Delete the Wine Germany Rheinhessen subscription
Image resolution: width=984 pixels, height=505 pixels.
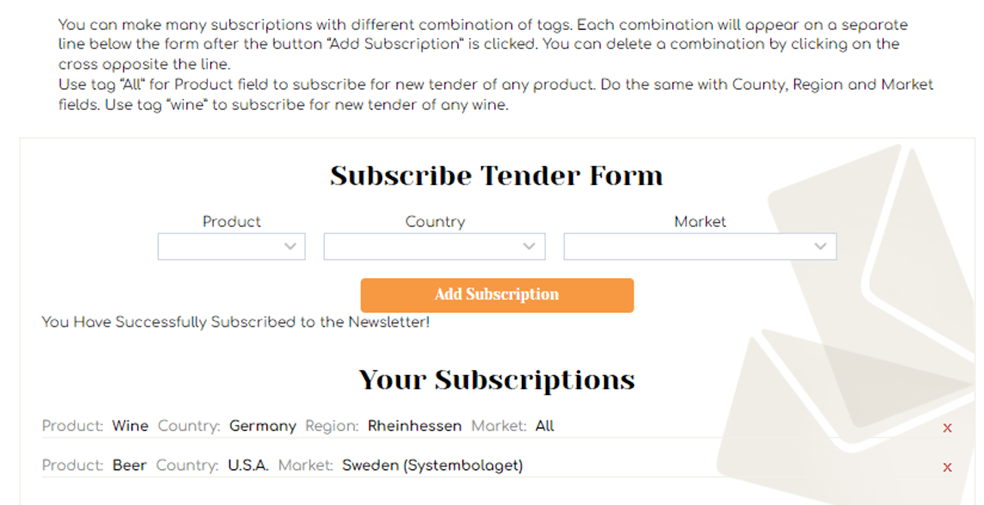[947, 428]
